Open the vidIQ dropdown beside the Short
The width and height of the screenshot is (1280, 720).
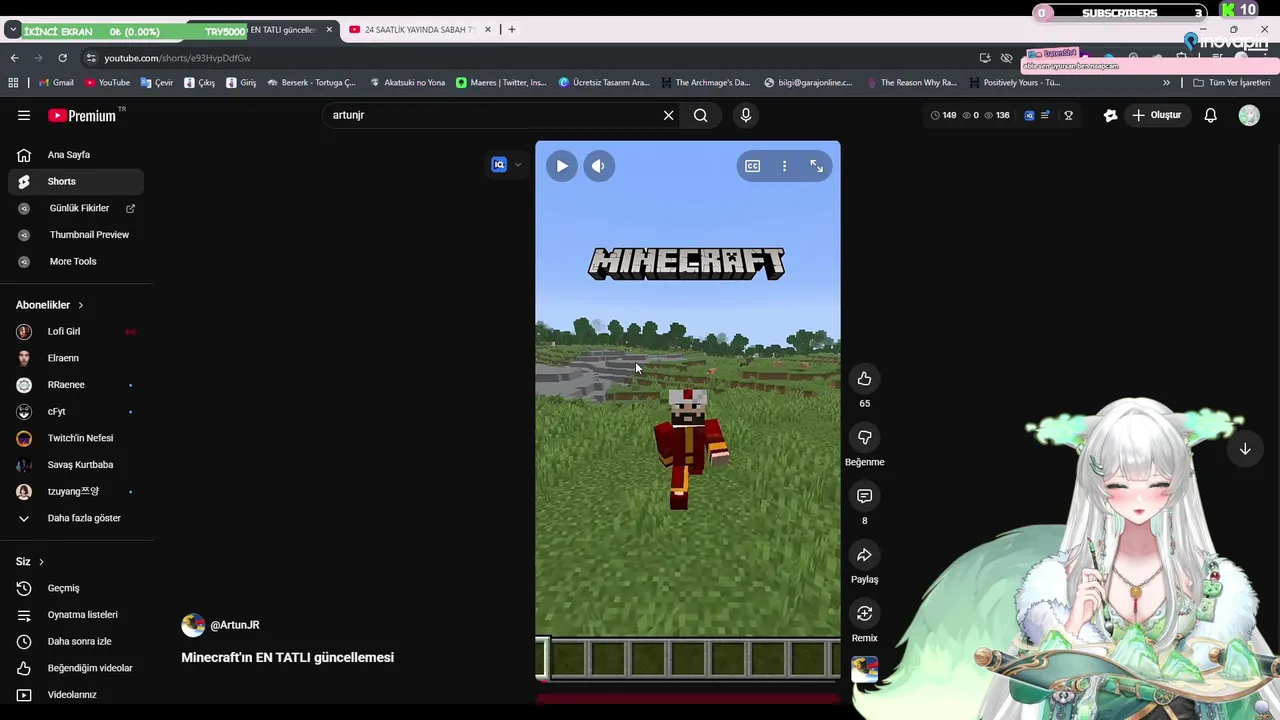tap(507, 165)
